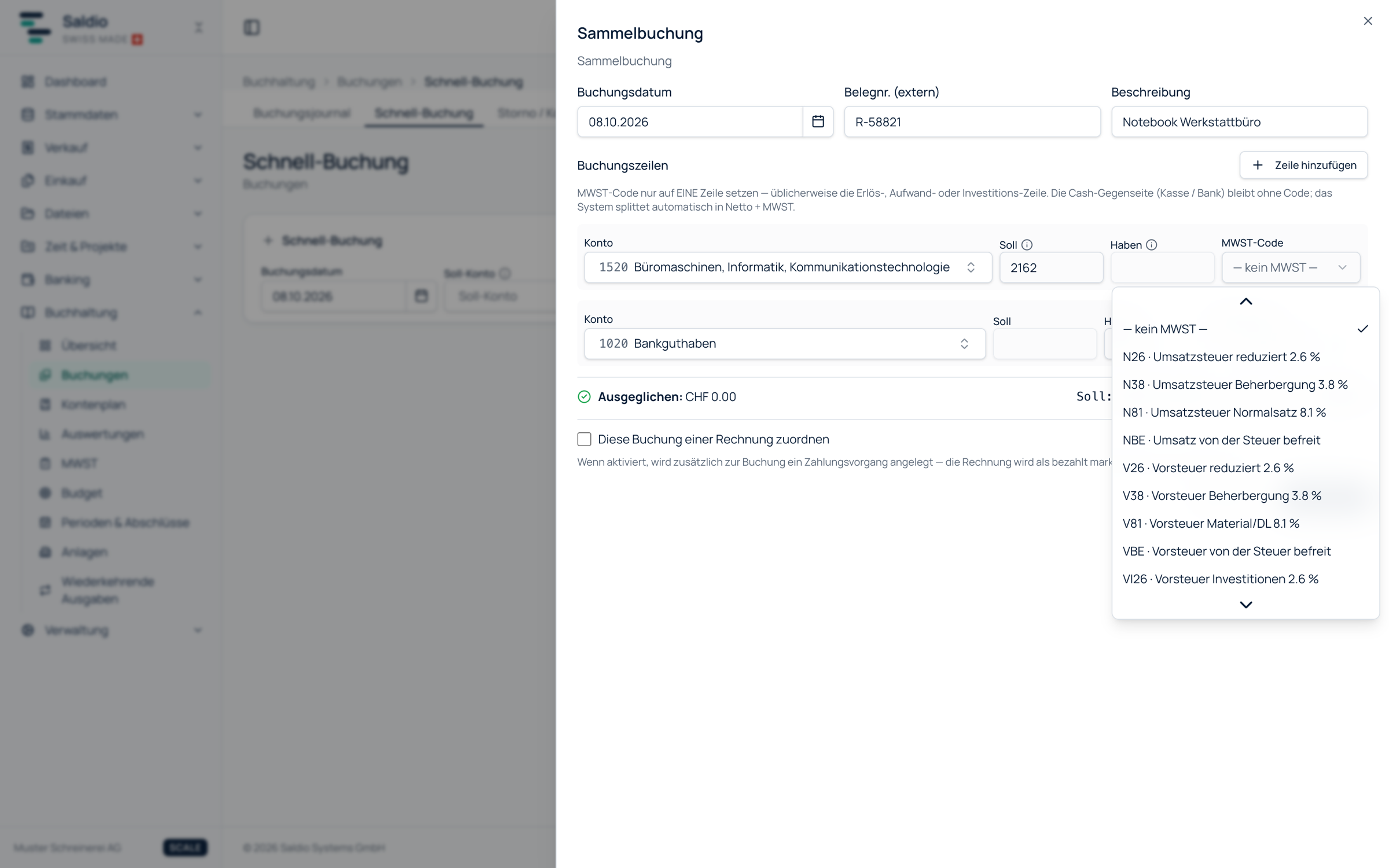Switch to the Buchungsjournal tab
Image resolution: width=1389 pixels, height=868 pixels.
click(302, 113)
